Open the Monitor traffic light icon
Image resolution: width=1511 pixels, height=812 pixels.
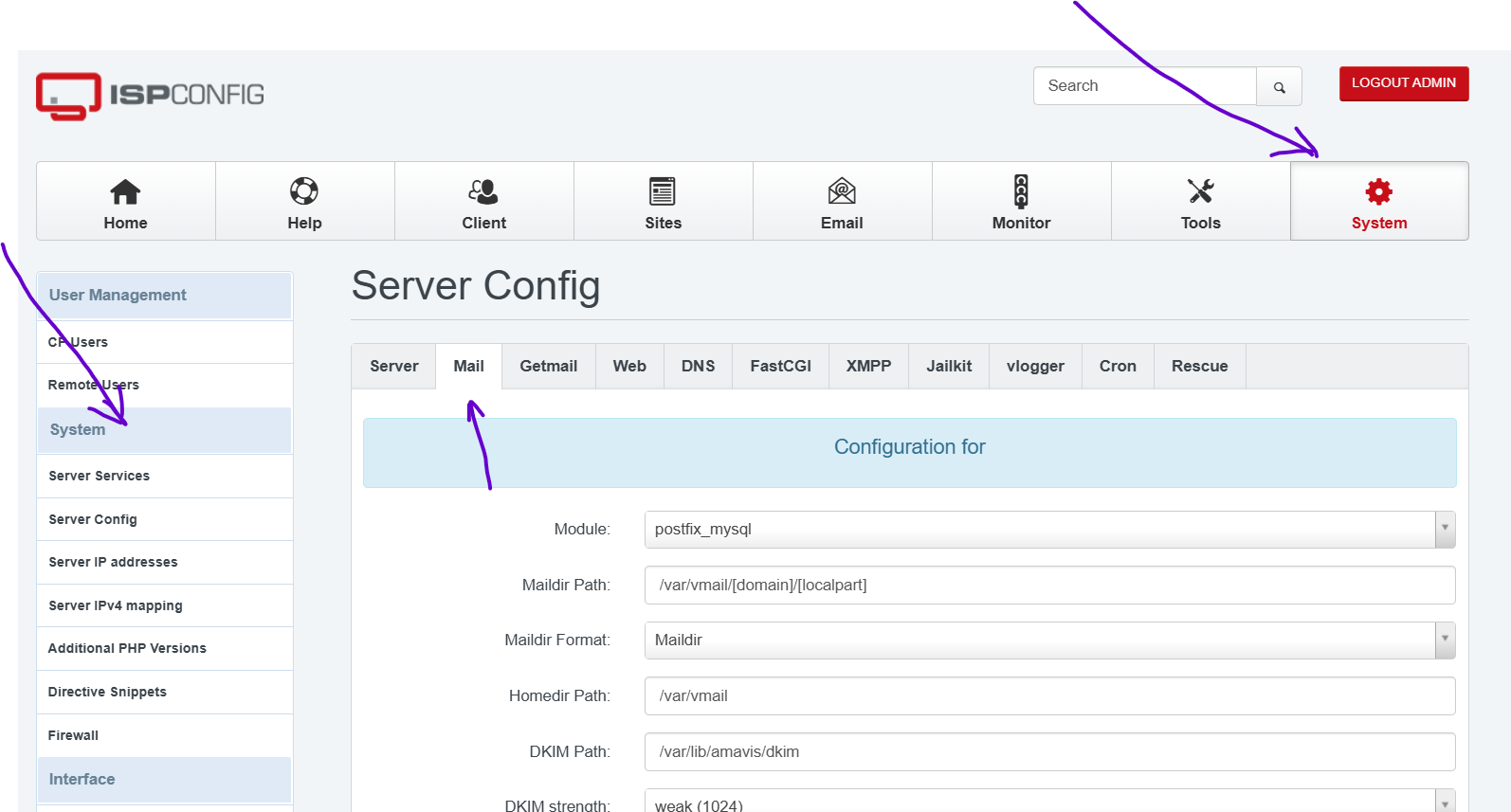[1021, 191]
